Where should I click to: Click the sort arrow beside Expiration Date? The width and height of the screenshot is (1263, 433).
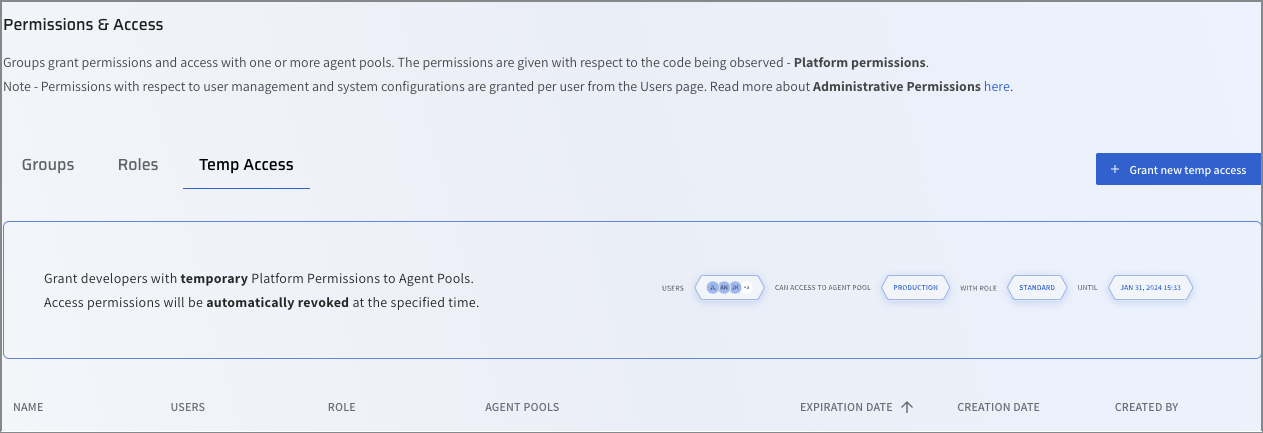pyautogui.click(x=907, y=407)
